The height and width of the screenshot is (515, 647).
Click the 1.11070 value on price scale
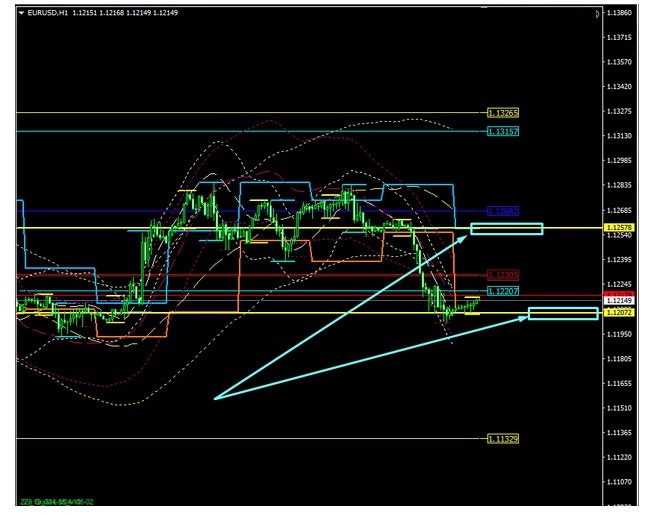coord(618,482)
